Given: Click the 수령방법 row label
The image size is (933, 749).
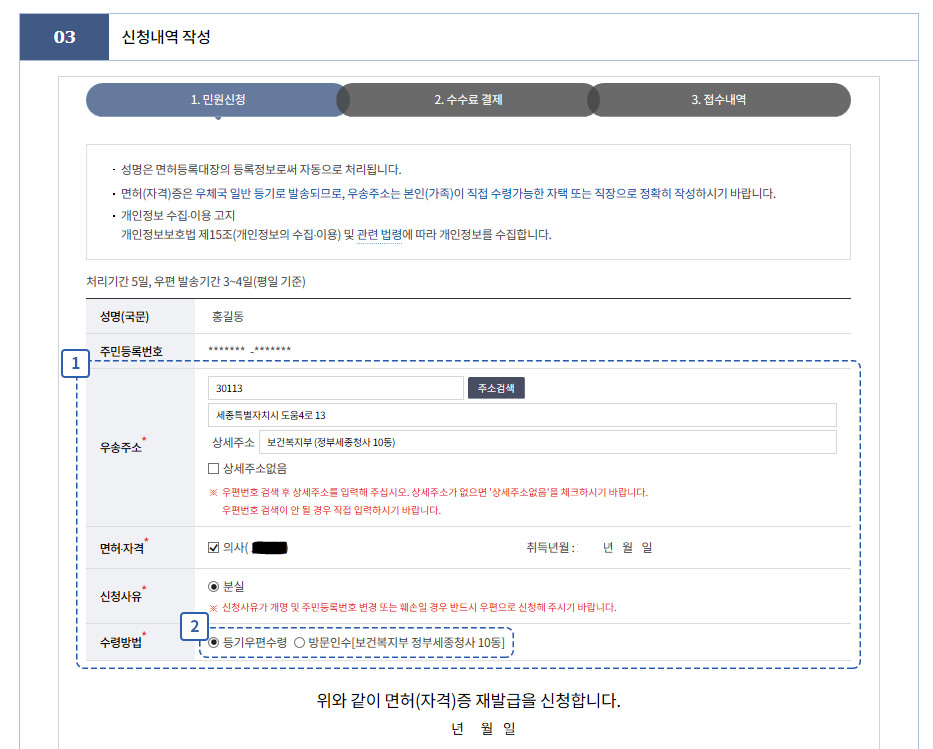Looking at the screenshot, I should coord(121,643).
